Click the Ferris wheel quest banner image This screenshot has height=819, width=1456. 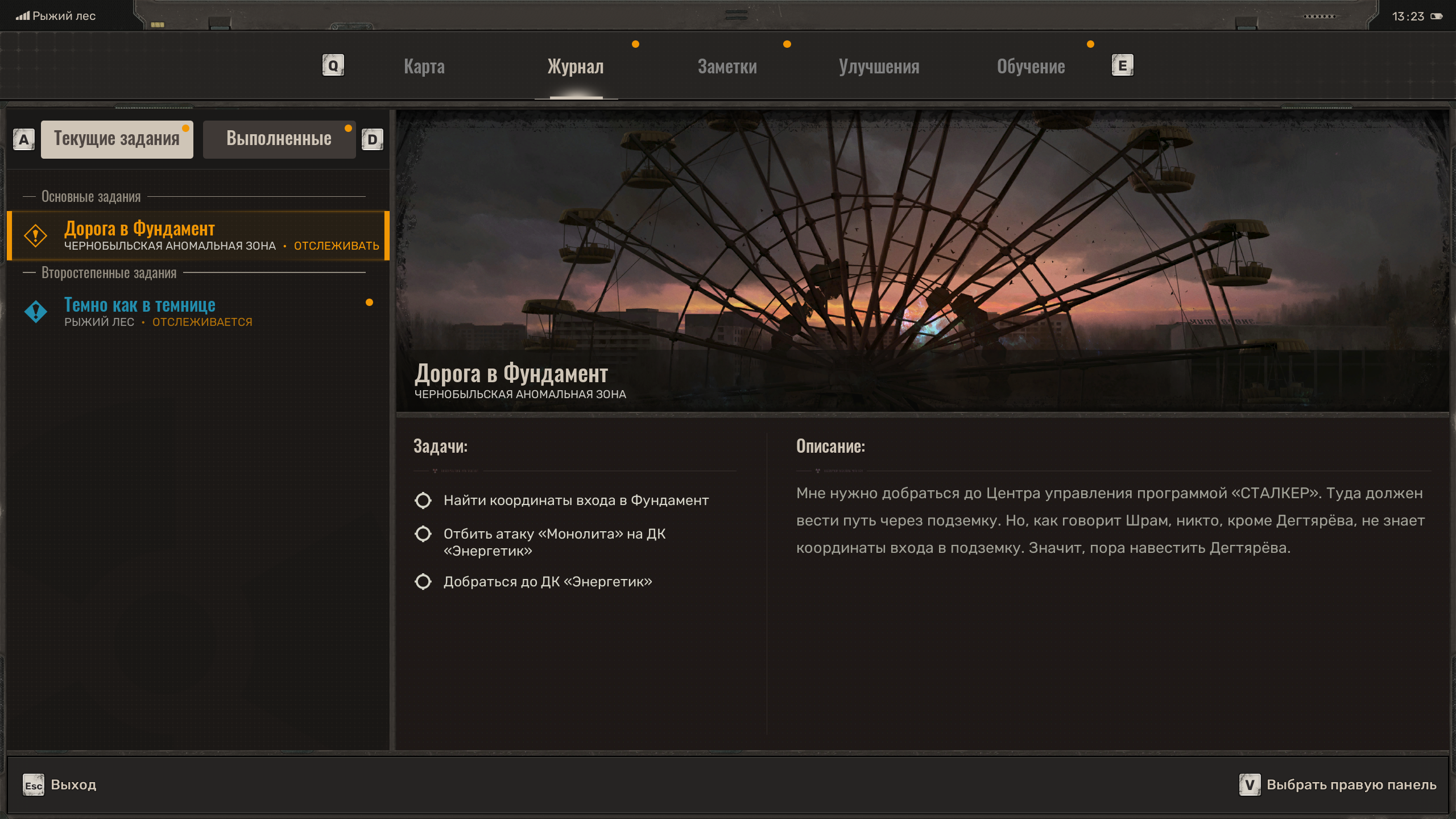(x=921, y=239)
